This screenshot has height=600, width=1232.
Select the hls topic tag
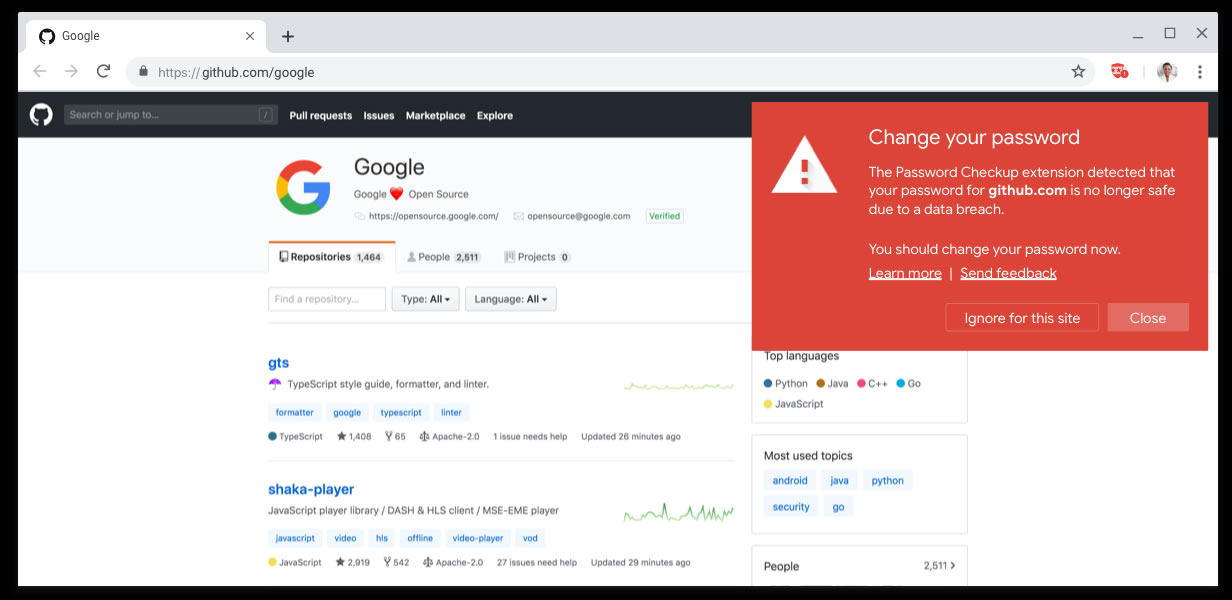[x=382, y=538]
